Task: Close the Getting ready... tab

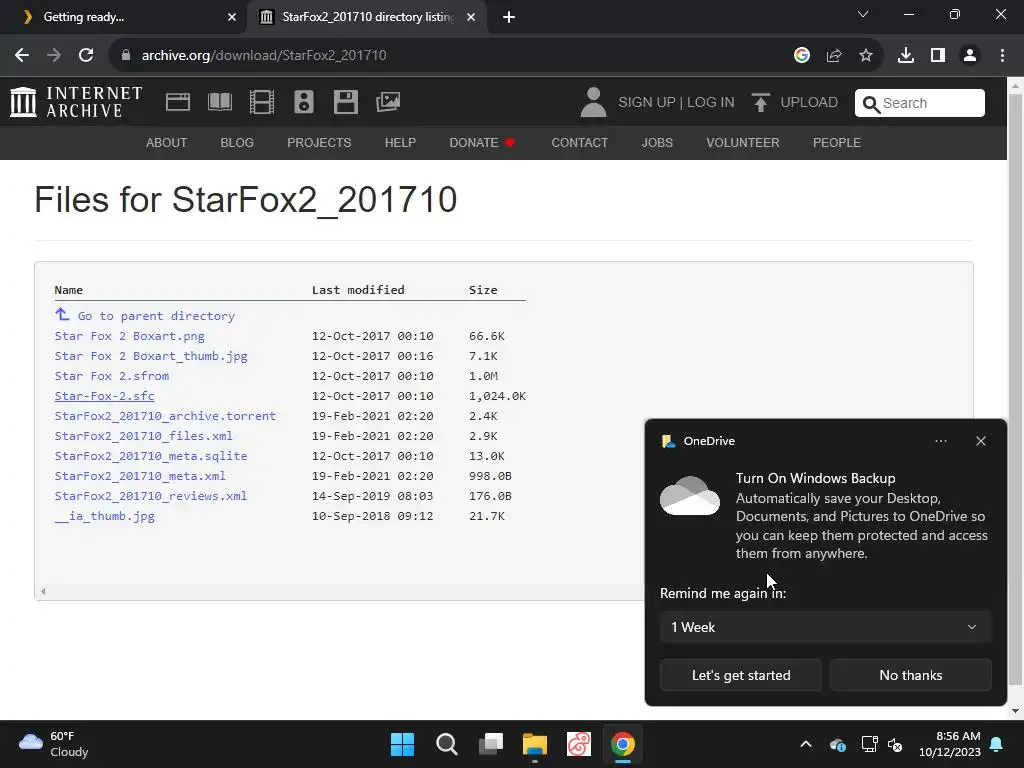Action: [x=231, y=17]
